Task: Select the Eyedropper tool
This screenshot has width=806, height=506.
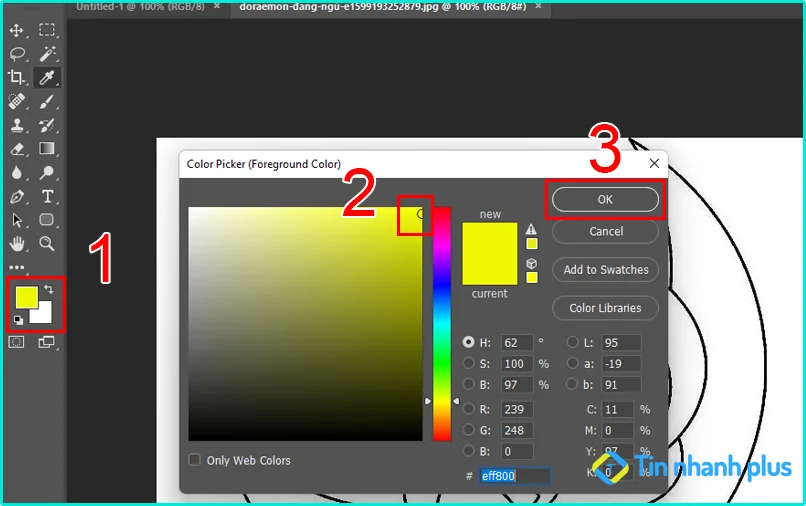Action: pyautogui.click(x=47, y=77)
